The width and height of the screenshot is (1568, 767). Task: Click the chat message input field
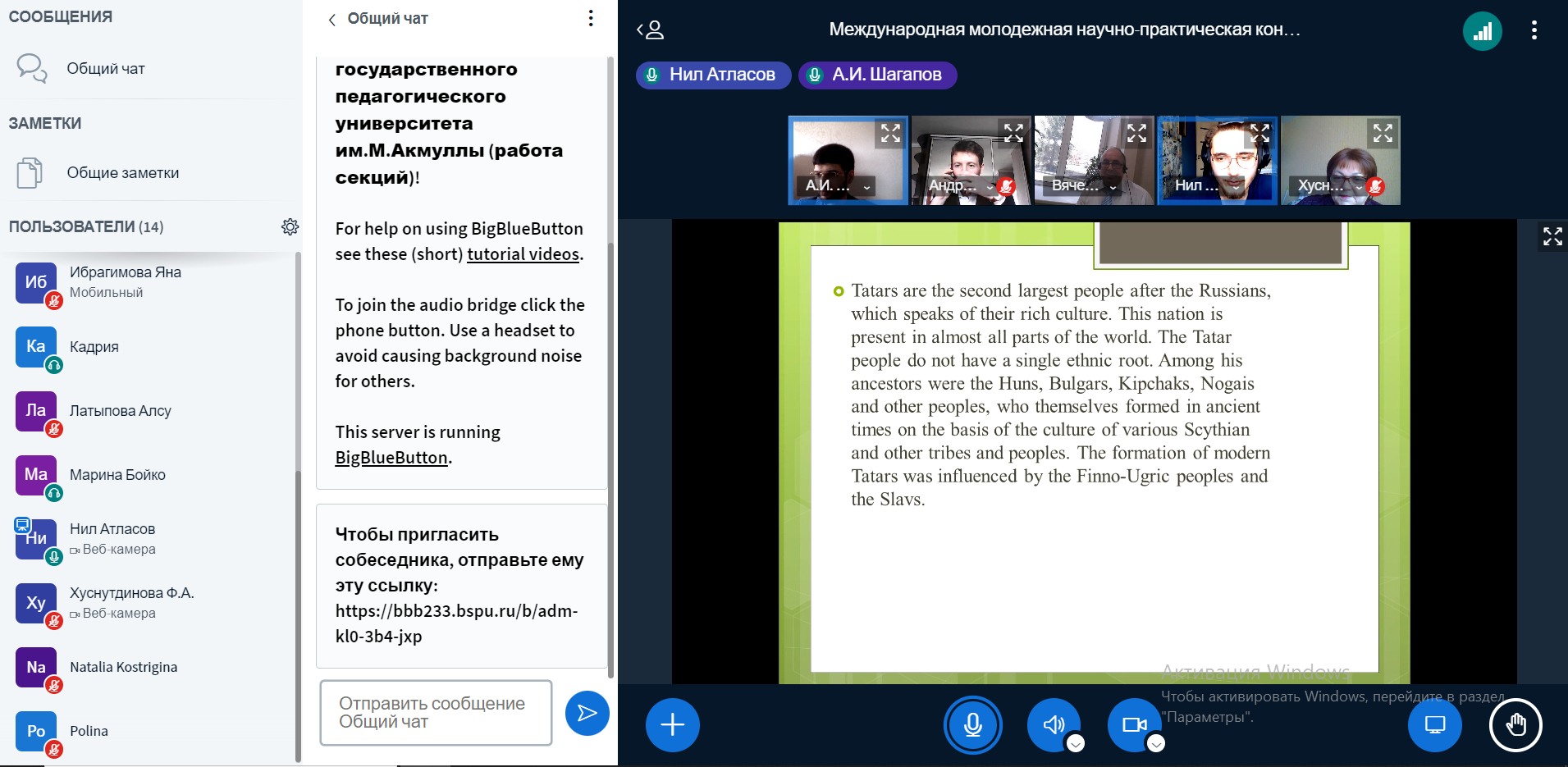(x=436, y=713)
